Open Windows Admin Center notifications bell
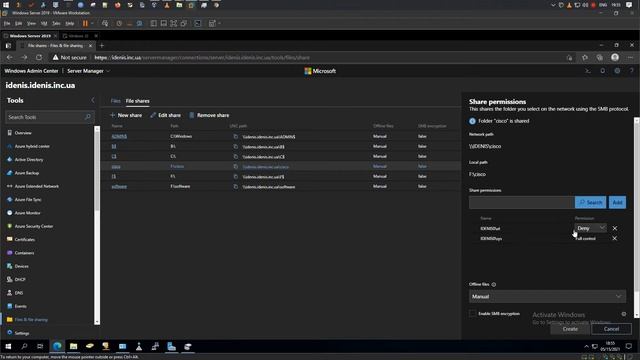Screen dimensions: 640x360 click(x=602, y=71)
